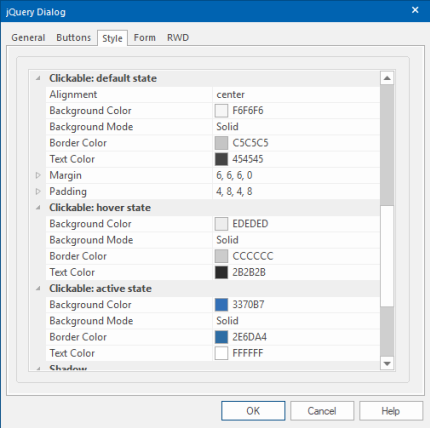
Task: Pick hover state CCCCCC border swatch
Action: (x=221, y=256)
